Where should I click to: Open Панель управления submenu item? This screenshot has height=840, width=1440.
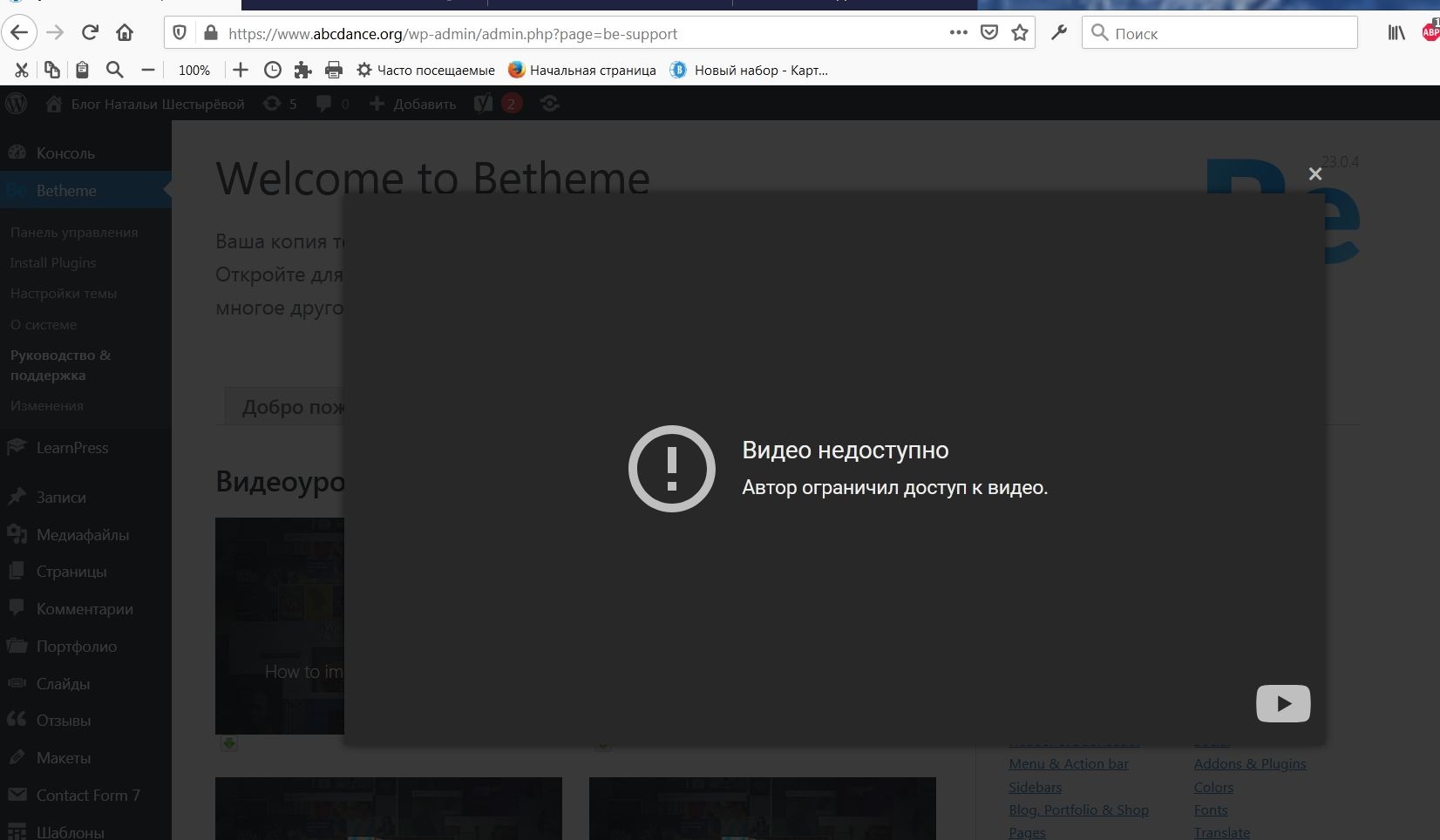coord(74,232)
